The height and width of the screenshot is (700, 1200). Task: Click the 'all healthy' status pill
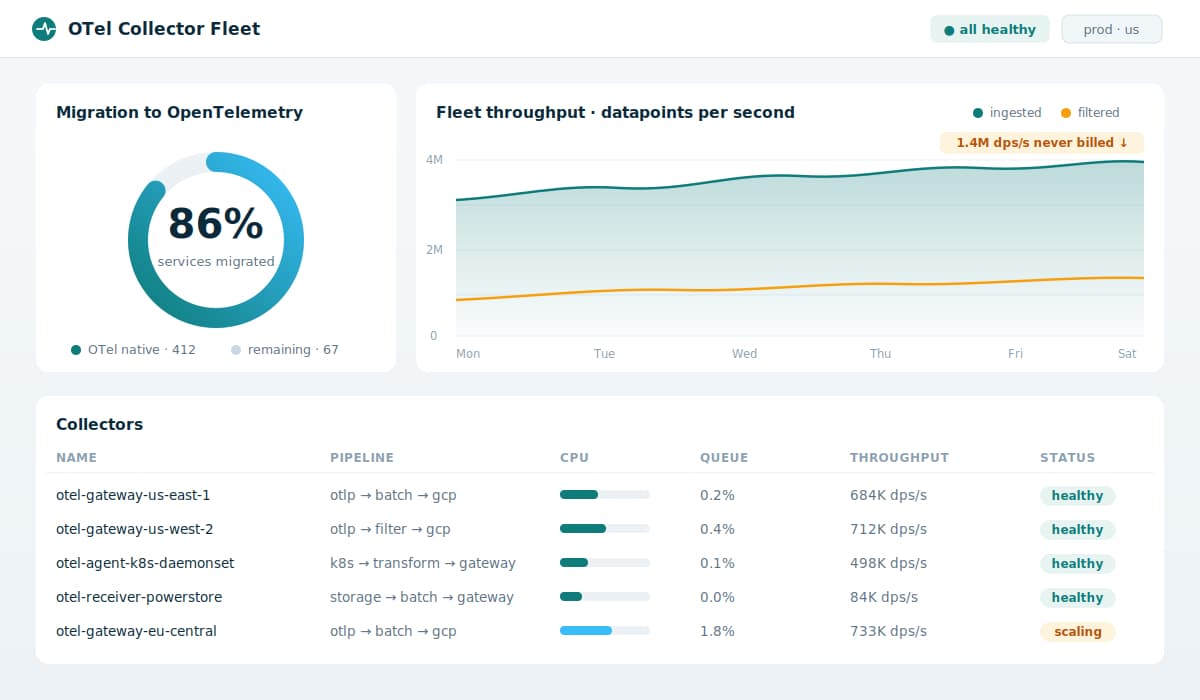(990, 29)
